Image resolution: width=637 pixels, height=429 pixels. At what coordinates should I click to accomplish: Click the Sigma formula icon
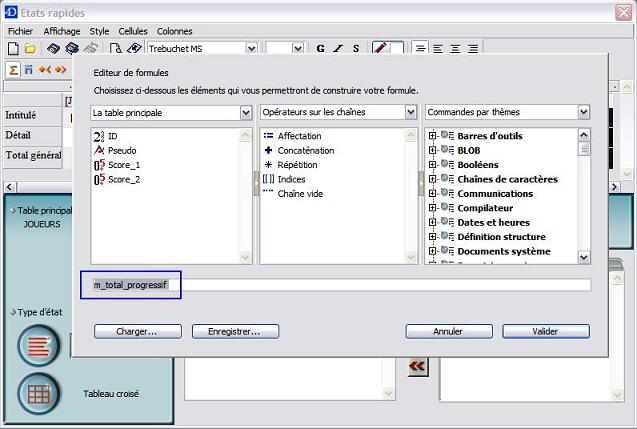(x=13, y=69)
